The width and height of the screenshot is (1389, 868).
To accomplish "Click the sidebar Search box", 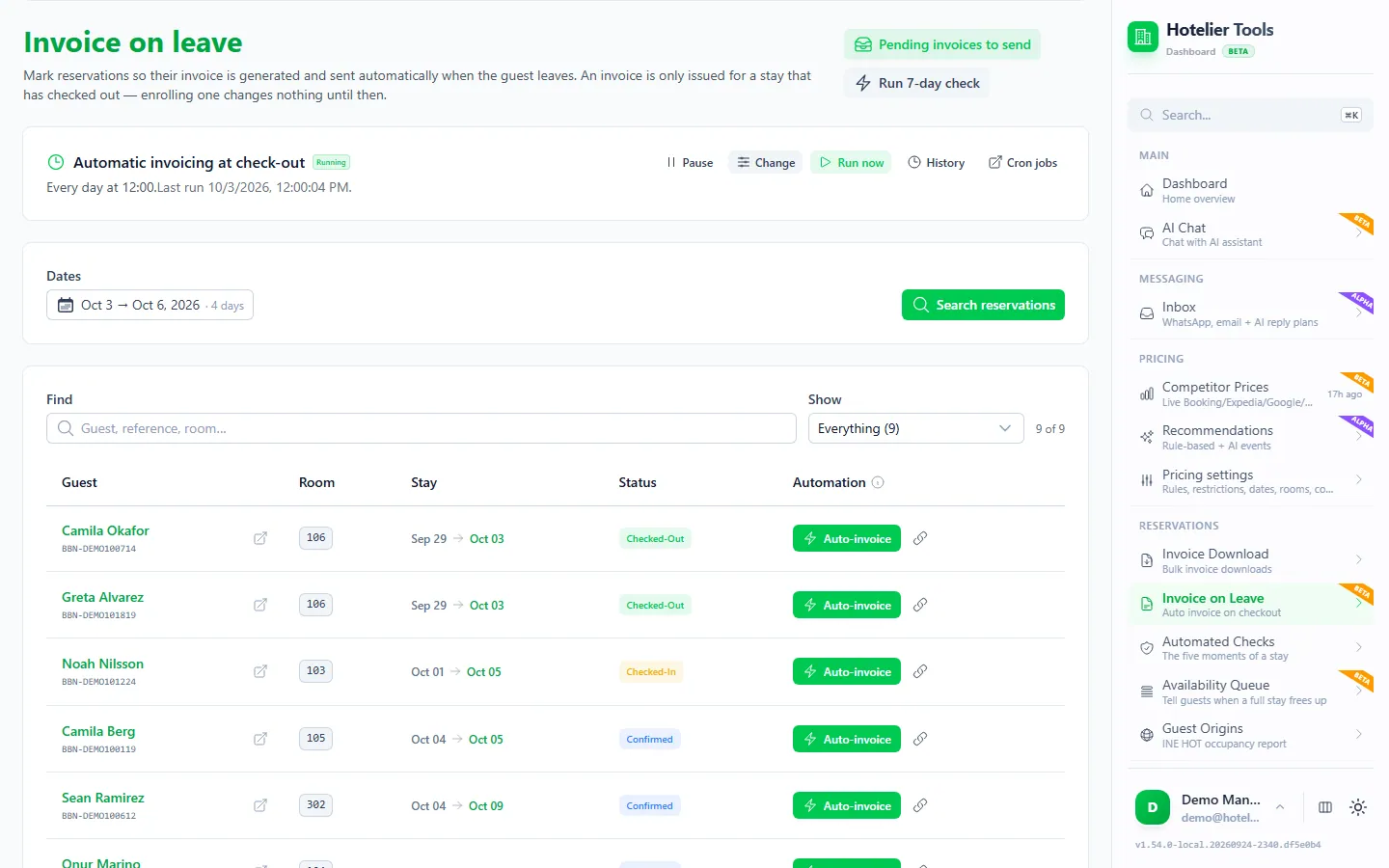I will (x=1250, y=115).
